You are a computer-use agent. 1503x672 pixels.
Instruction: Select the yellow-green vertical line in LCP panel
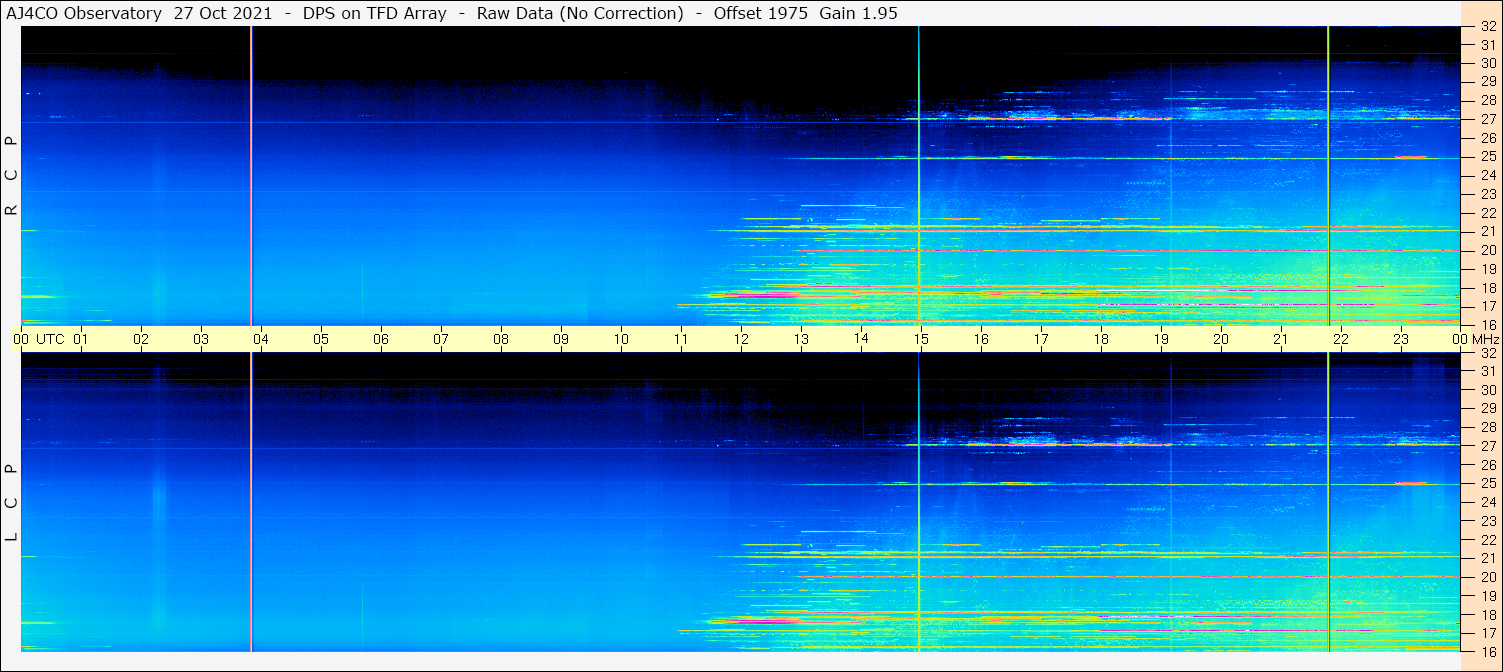(1328, 500)
